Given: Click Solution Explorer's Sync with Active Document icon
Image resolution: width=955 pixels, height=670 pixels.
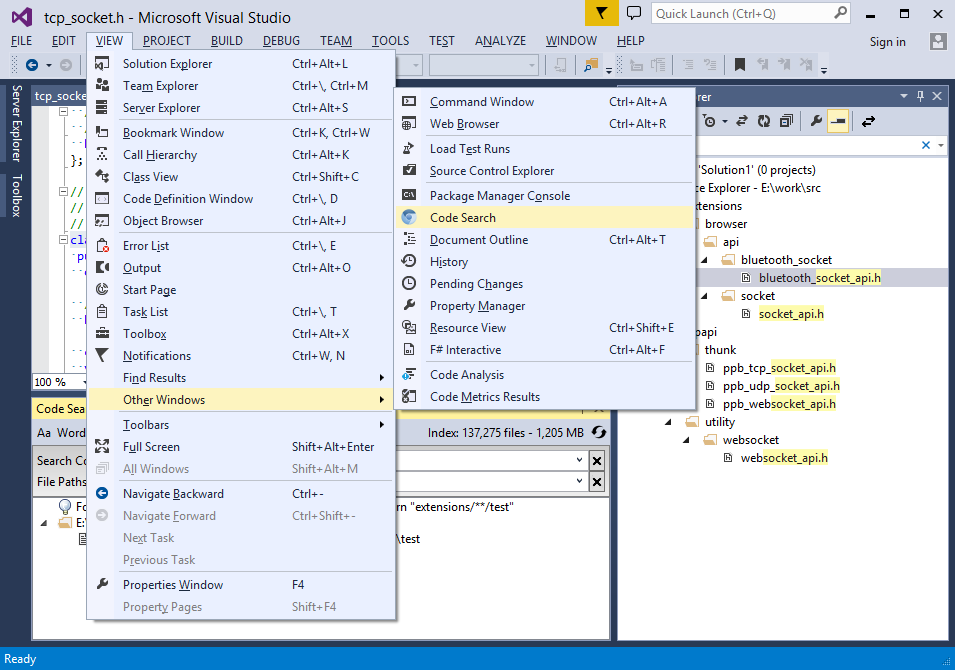Looking at the screenshot, I should pyautogui.click(x=741, y=121).
